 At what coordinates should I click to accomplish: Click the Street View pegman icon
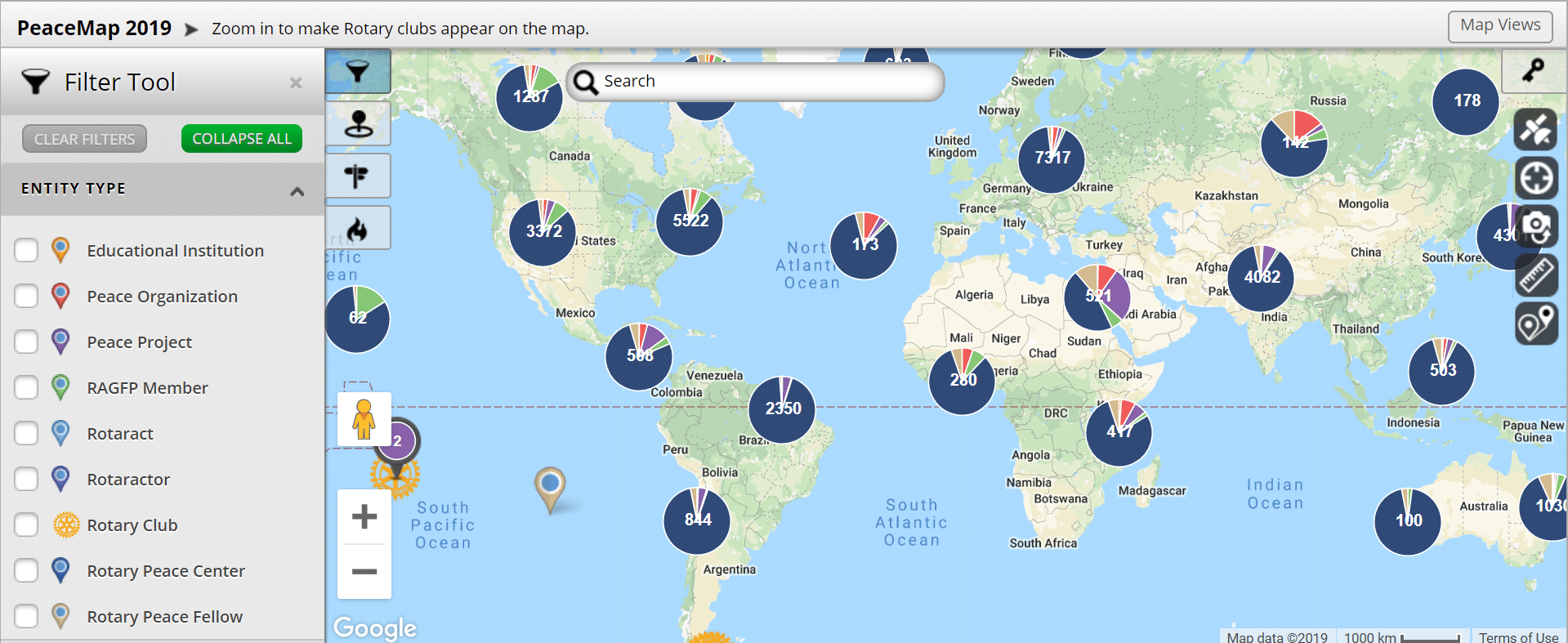[x=364, y=419]
